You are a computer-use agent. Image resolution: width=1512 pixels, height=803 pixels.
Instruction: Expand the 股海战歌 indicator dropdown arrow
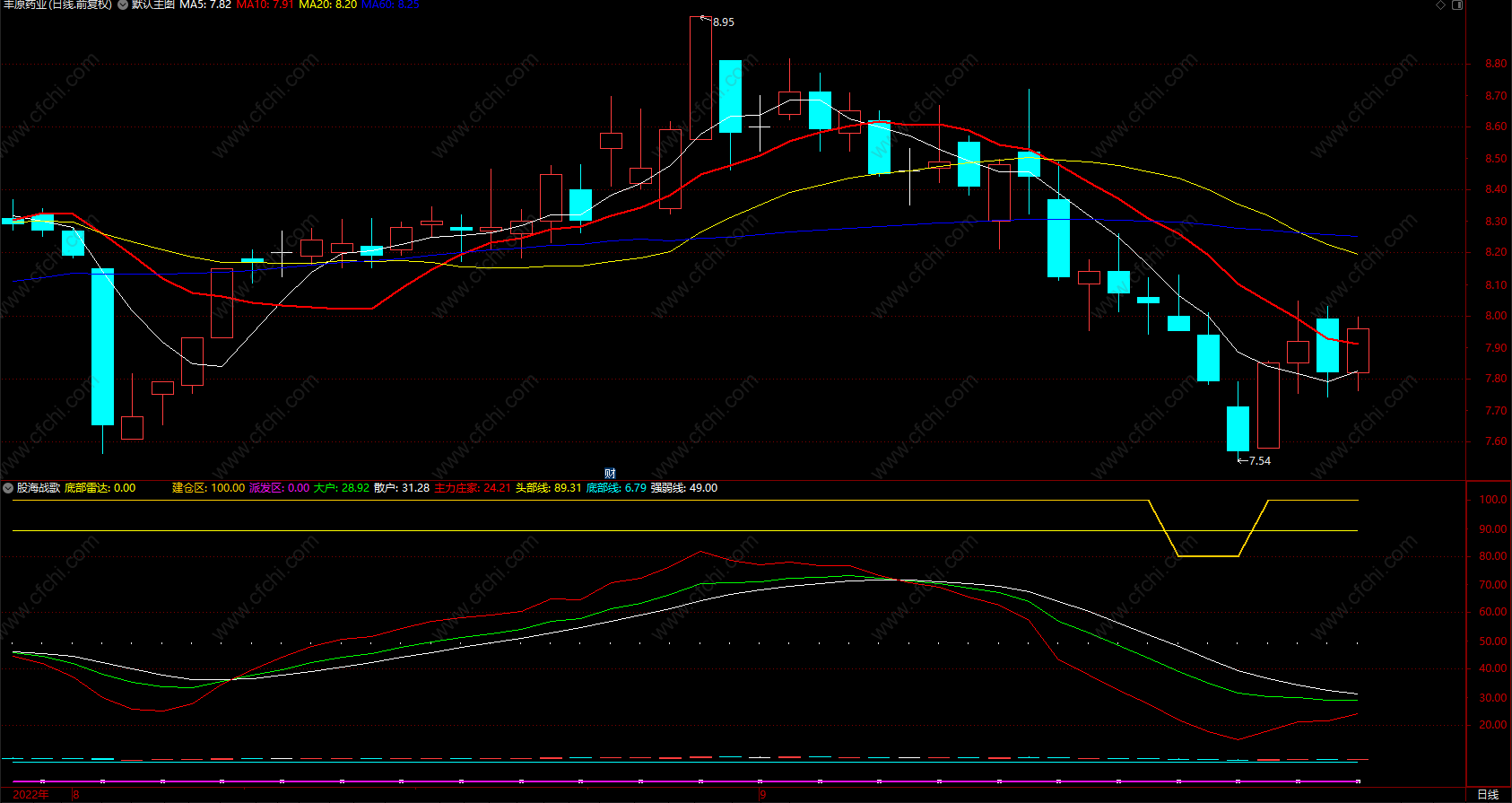click(x=8, y=488)
